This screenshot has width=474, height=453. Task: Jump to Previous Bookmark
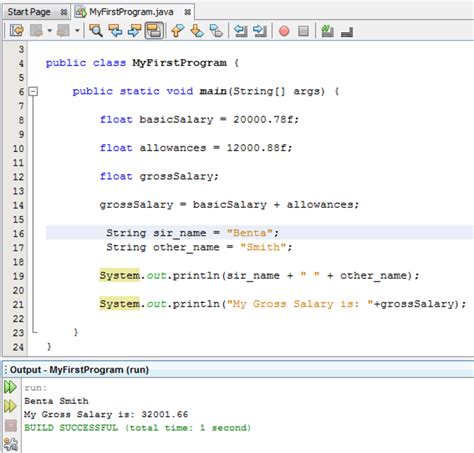(177, 31)
